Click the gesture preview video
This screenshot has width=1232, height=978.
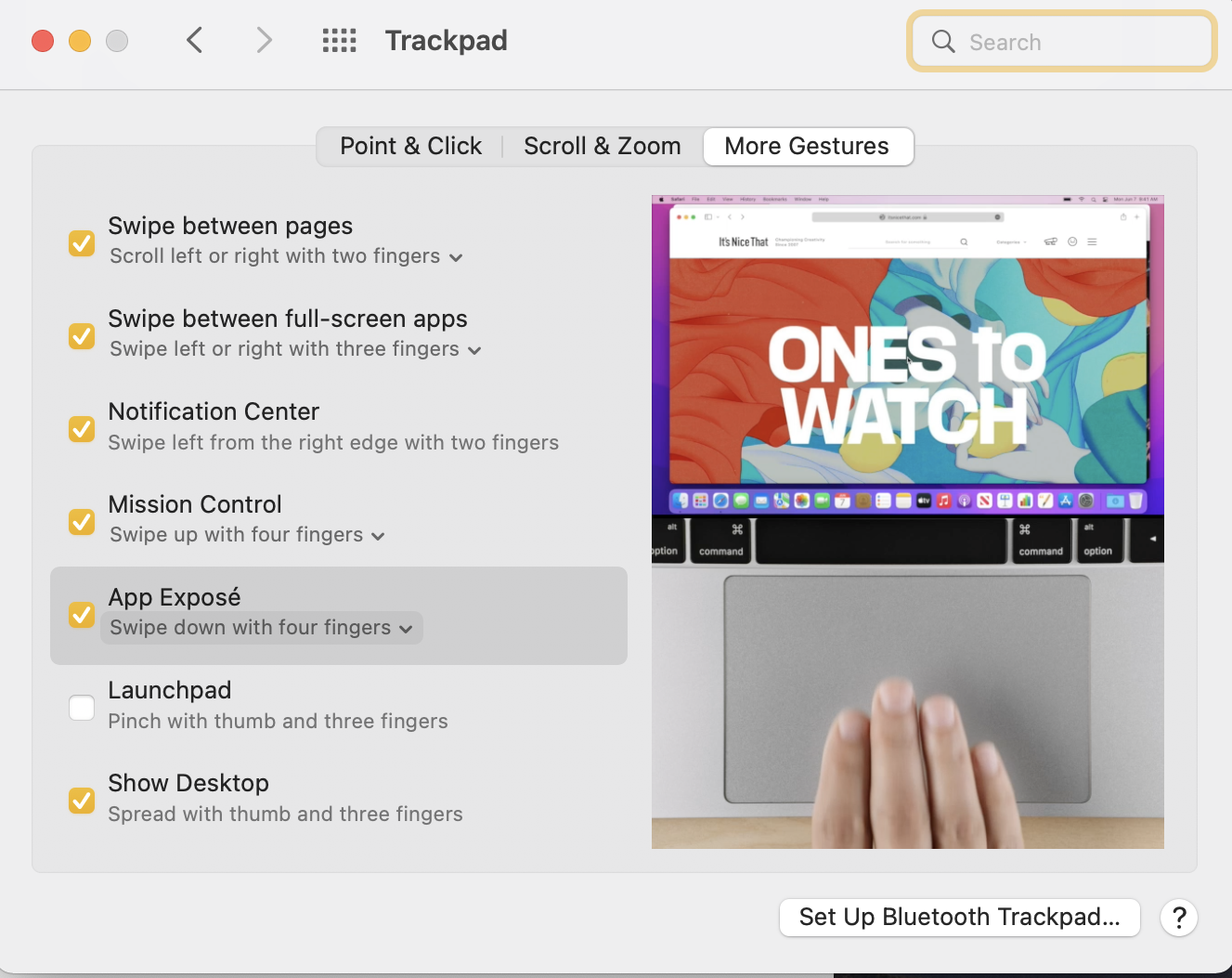pos(908,522)
